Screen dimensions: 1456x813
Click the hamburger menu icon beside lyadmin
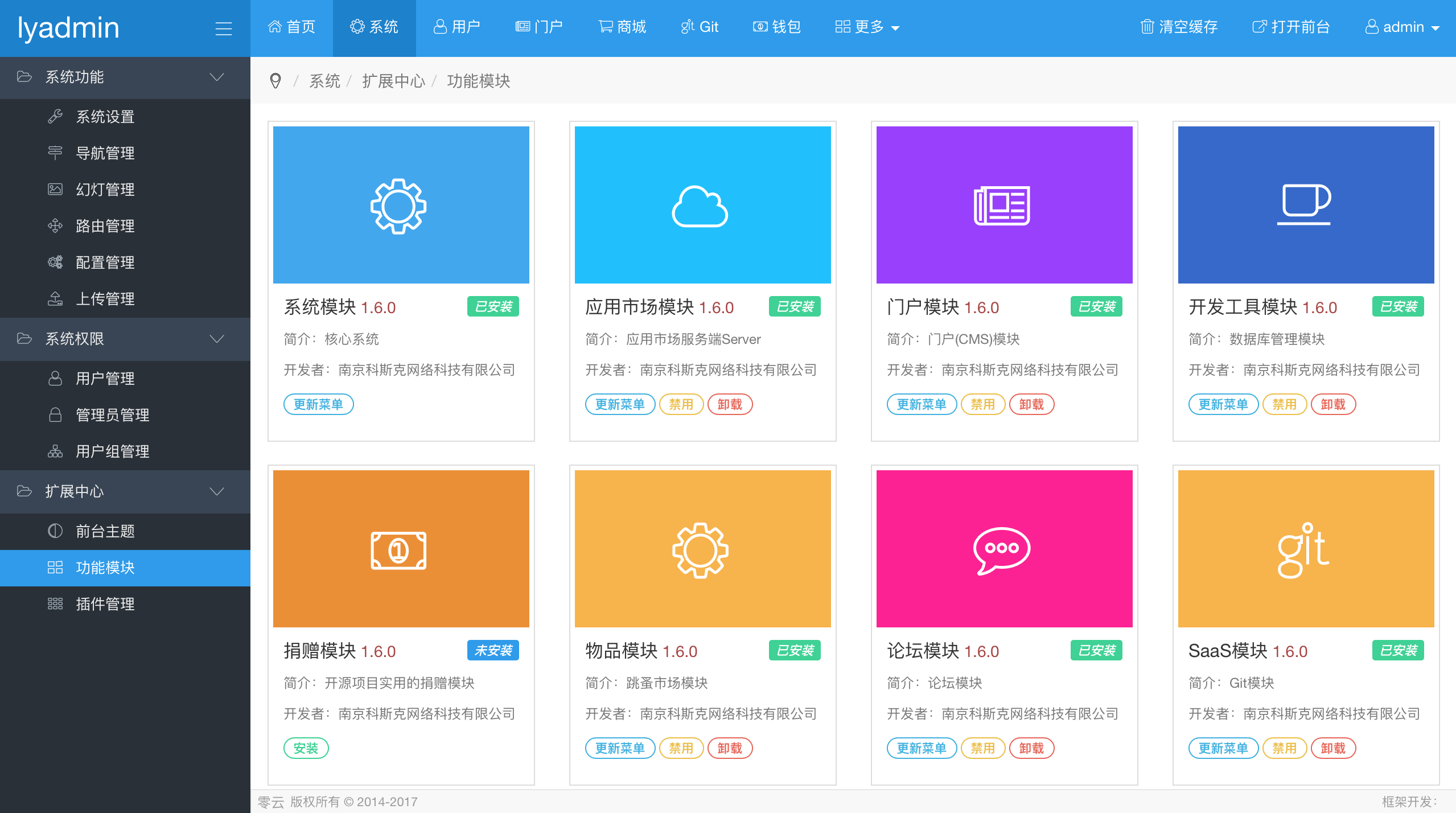pyautogui.click(x=223, y=28)
